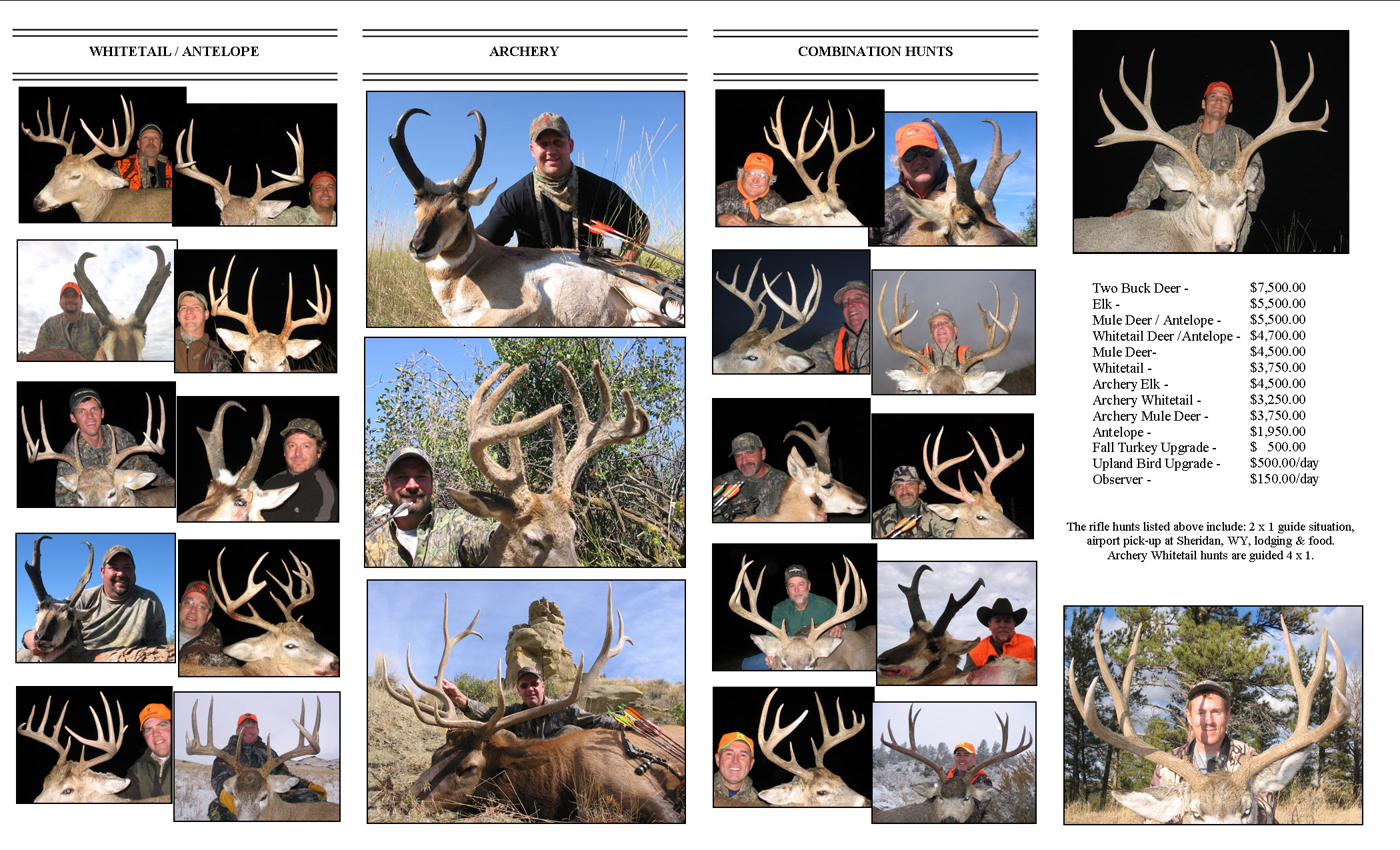Select the large mule deer photo above price list
The height and width of the screenshot is (850, 1400).
click(x=1211, y=141)
